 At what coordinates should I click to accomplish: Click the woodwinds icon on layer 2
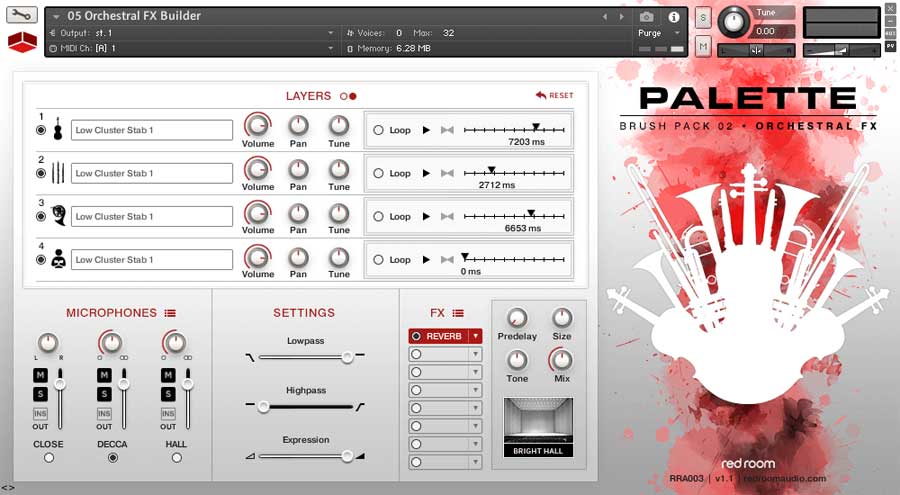58,173
